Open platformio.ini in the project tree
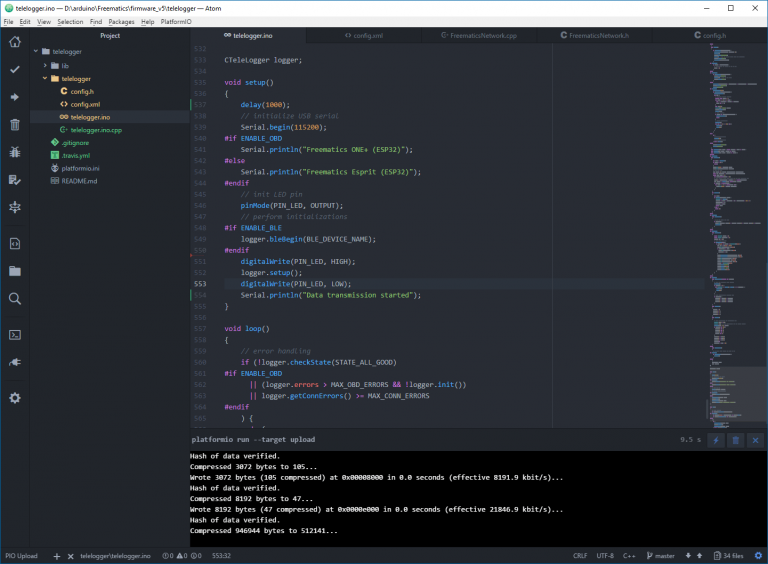 tap(80, 169)
